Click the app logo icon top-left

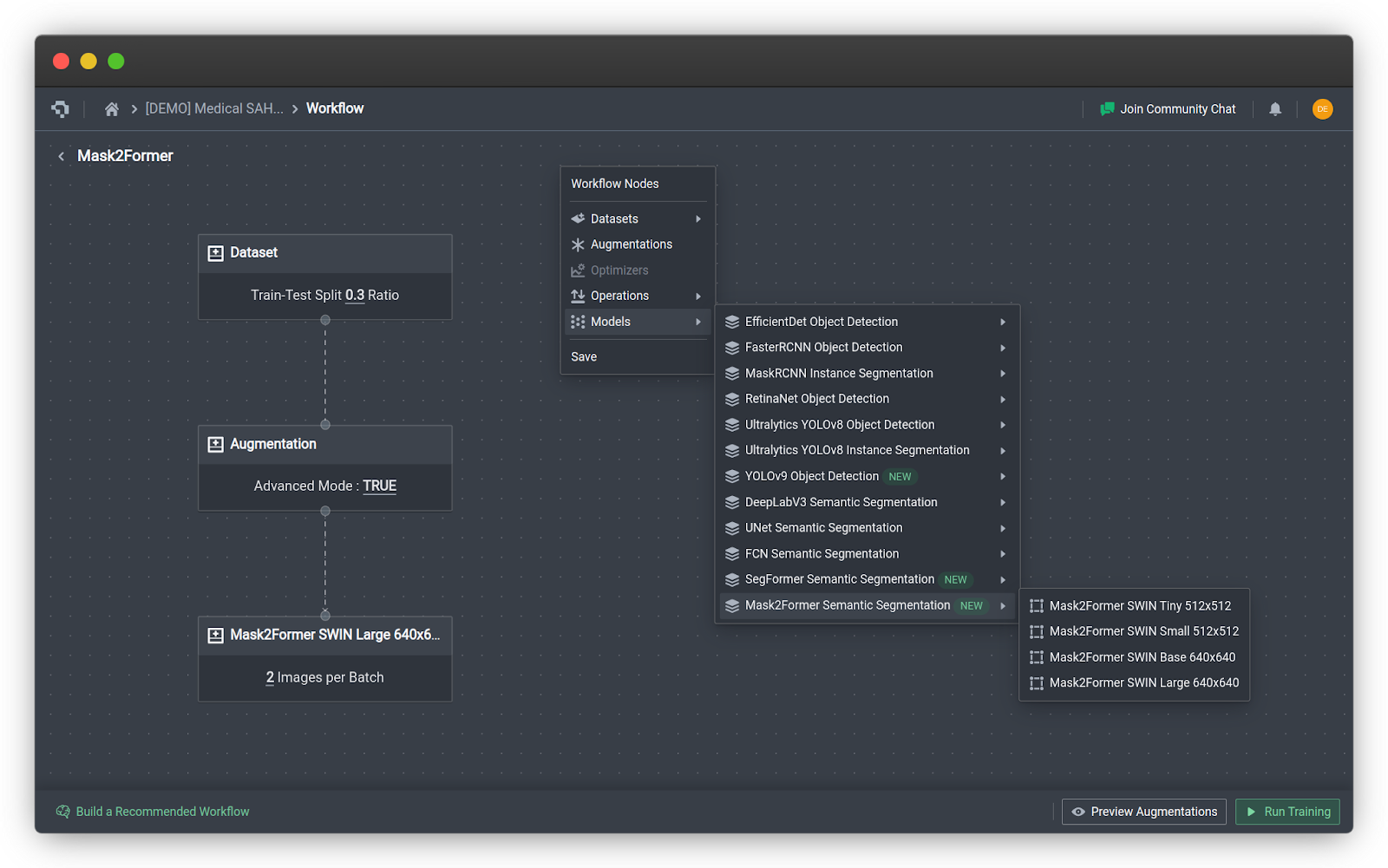pos(61,109)
